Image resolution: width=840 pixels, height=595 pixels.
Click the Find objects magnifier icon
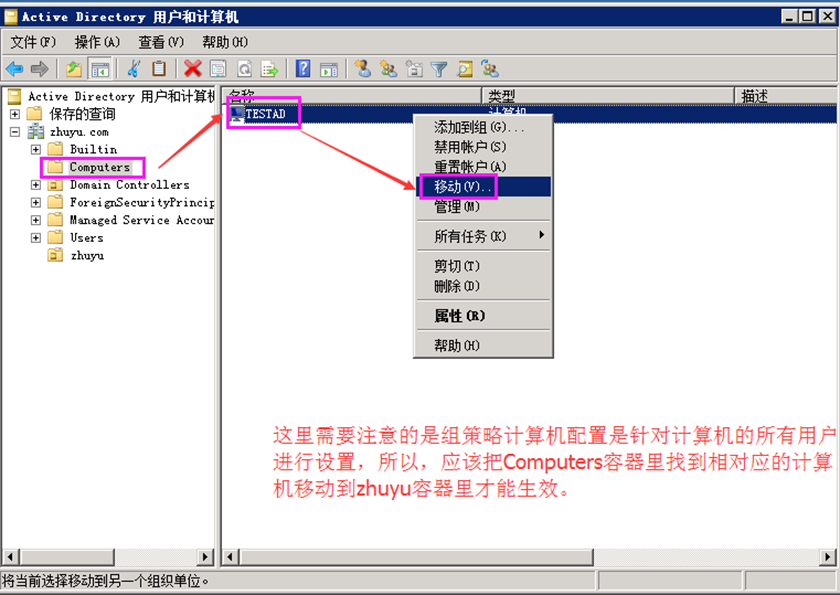(x=465, y=68)
